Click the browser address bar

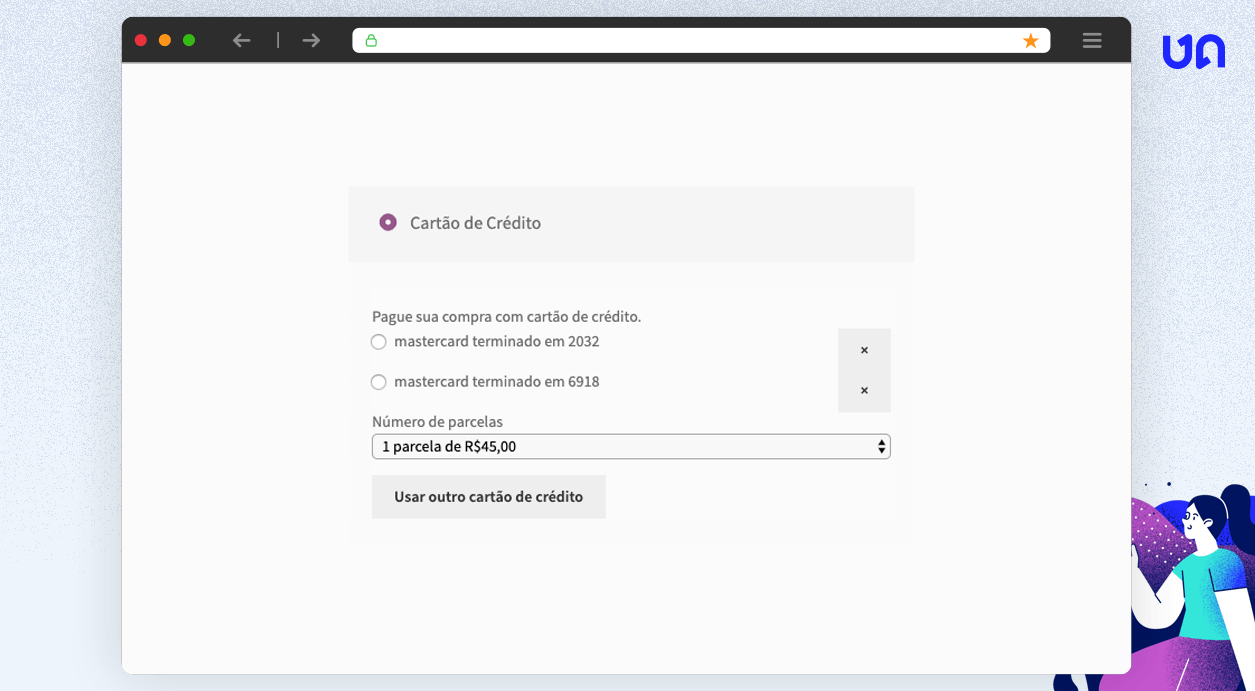[700, 40]
